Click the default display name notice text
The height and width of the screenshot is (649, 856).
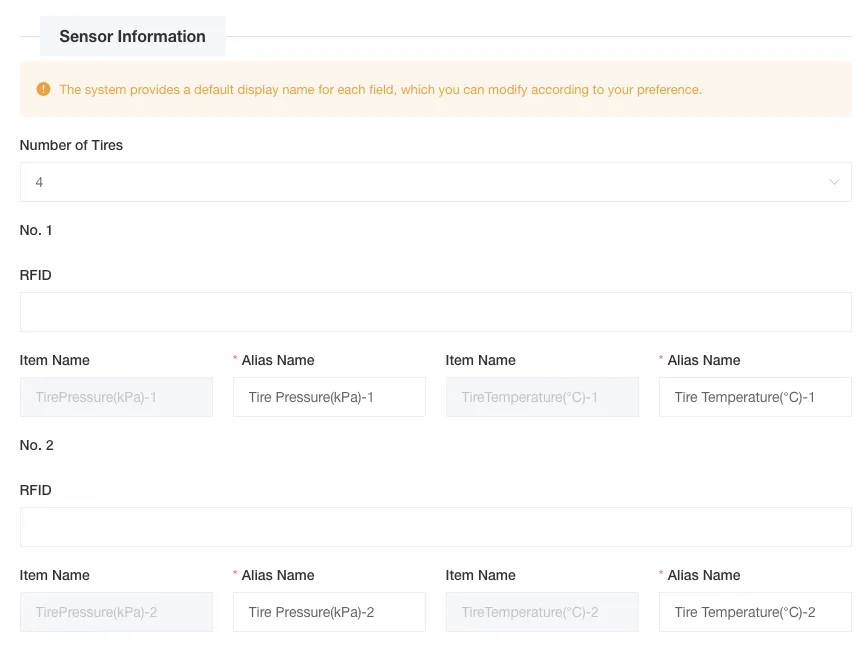[x=380, y=89]
